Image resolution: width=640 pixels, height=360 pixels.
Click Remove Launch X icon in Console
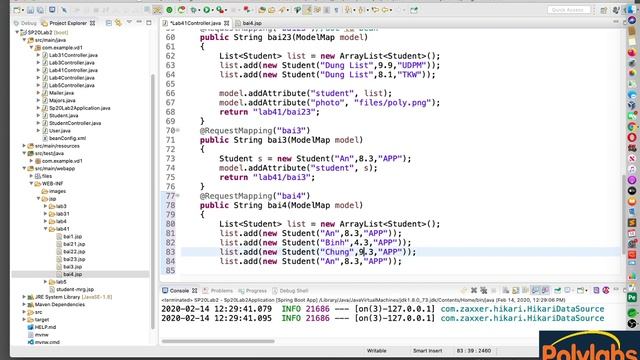pos(474,290)
